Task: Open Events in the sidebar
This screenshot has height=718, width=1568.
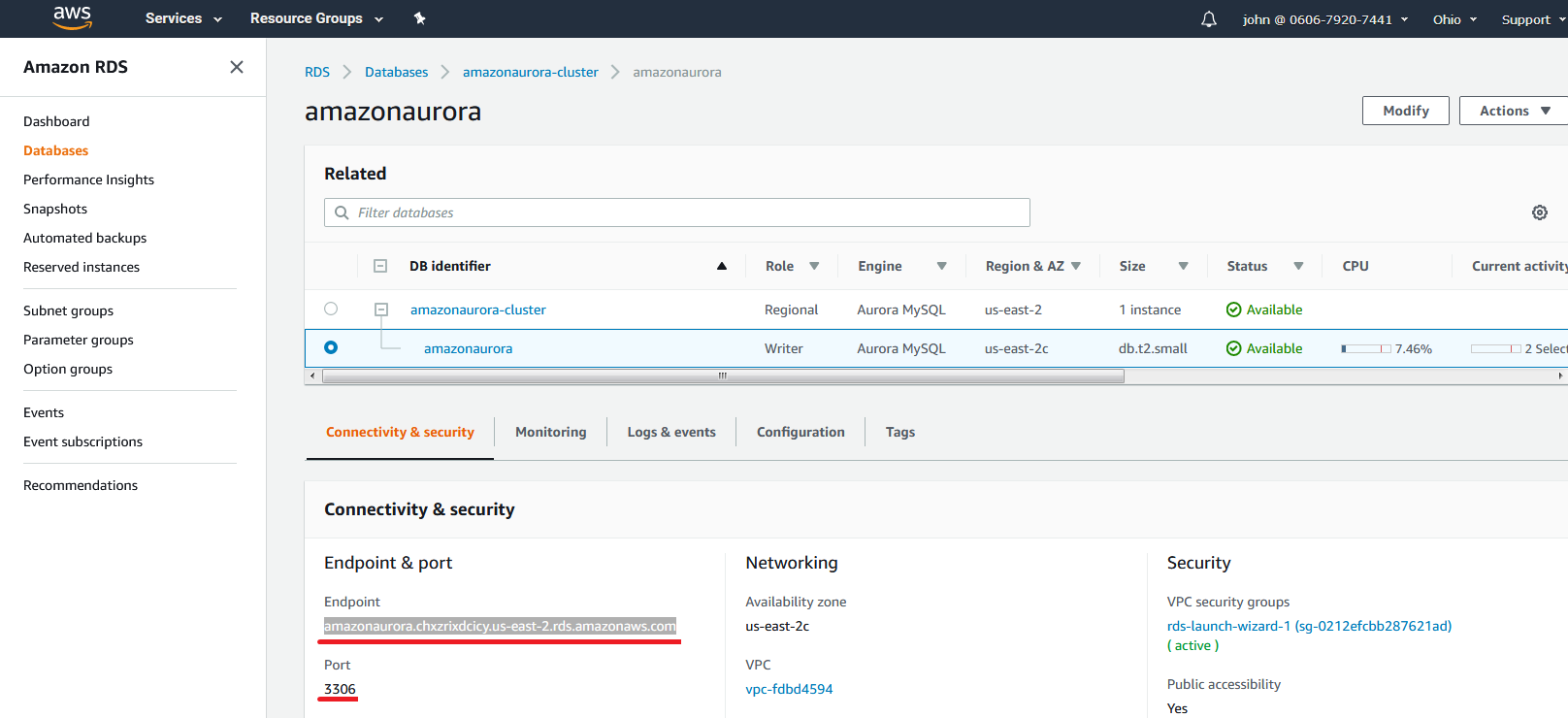Action: tap(44, 412)
